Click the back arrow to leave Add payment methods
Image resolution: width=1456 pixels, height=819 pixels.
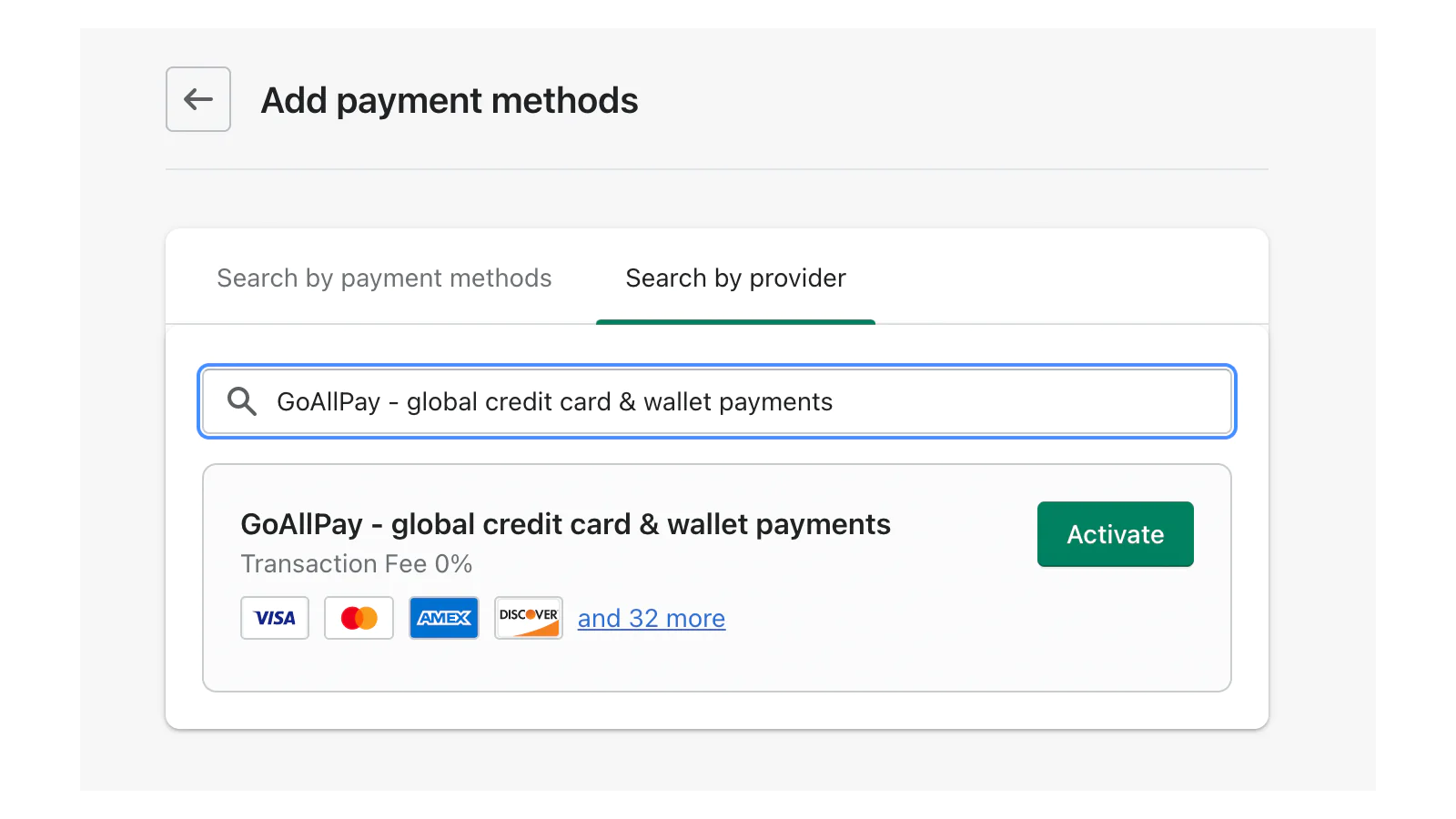pyautogui.click(x=197, y=99)
